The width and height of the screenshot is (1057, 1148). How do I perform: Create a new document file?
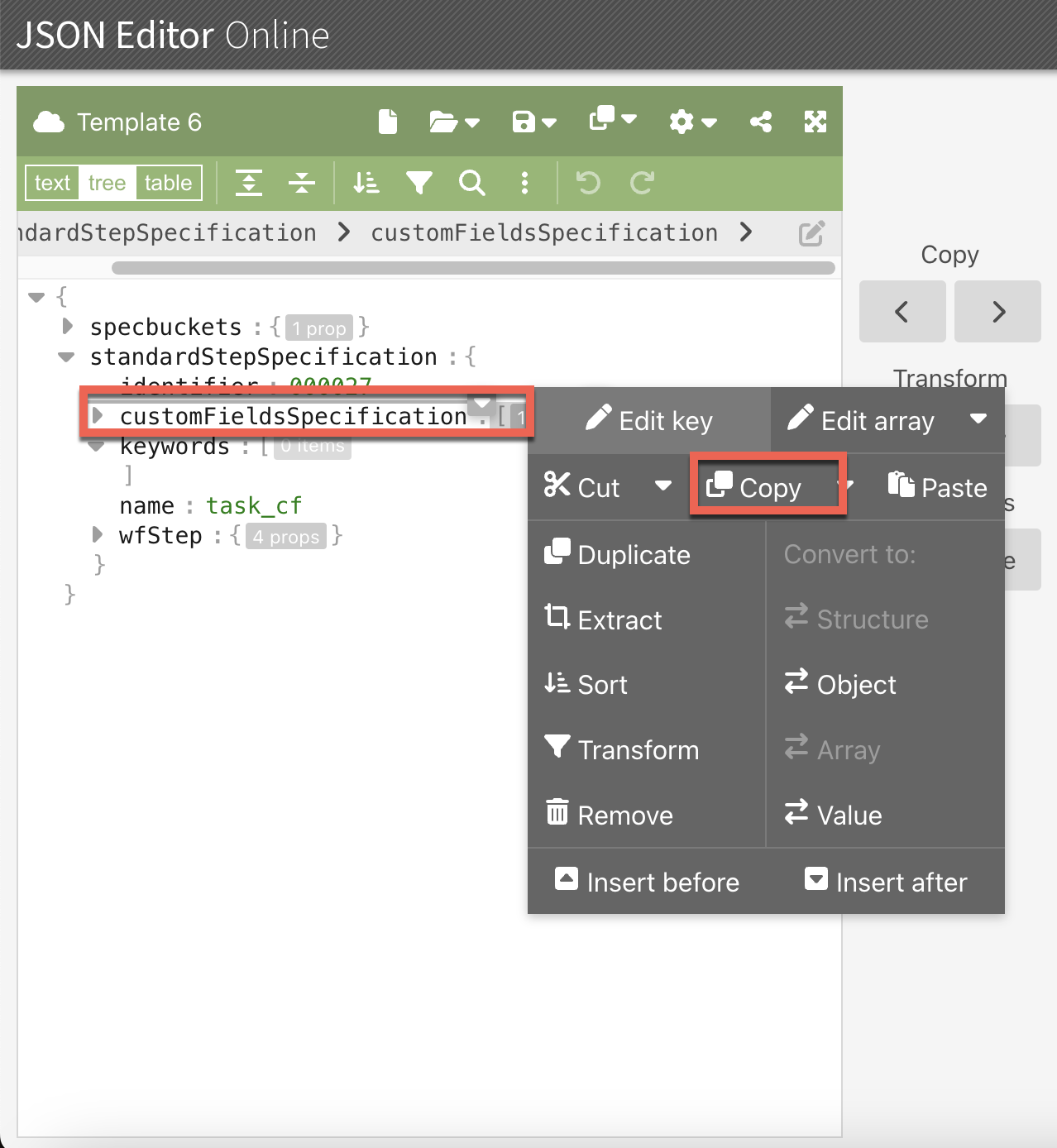click(387, 122)
